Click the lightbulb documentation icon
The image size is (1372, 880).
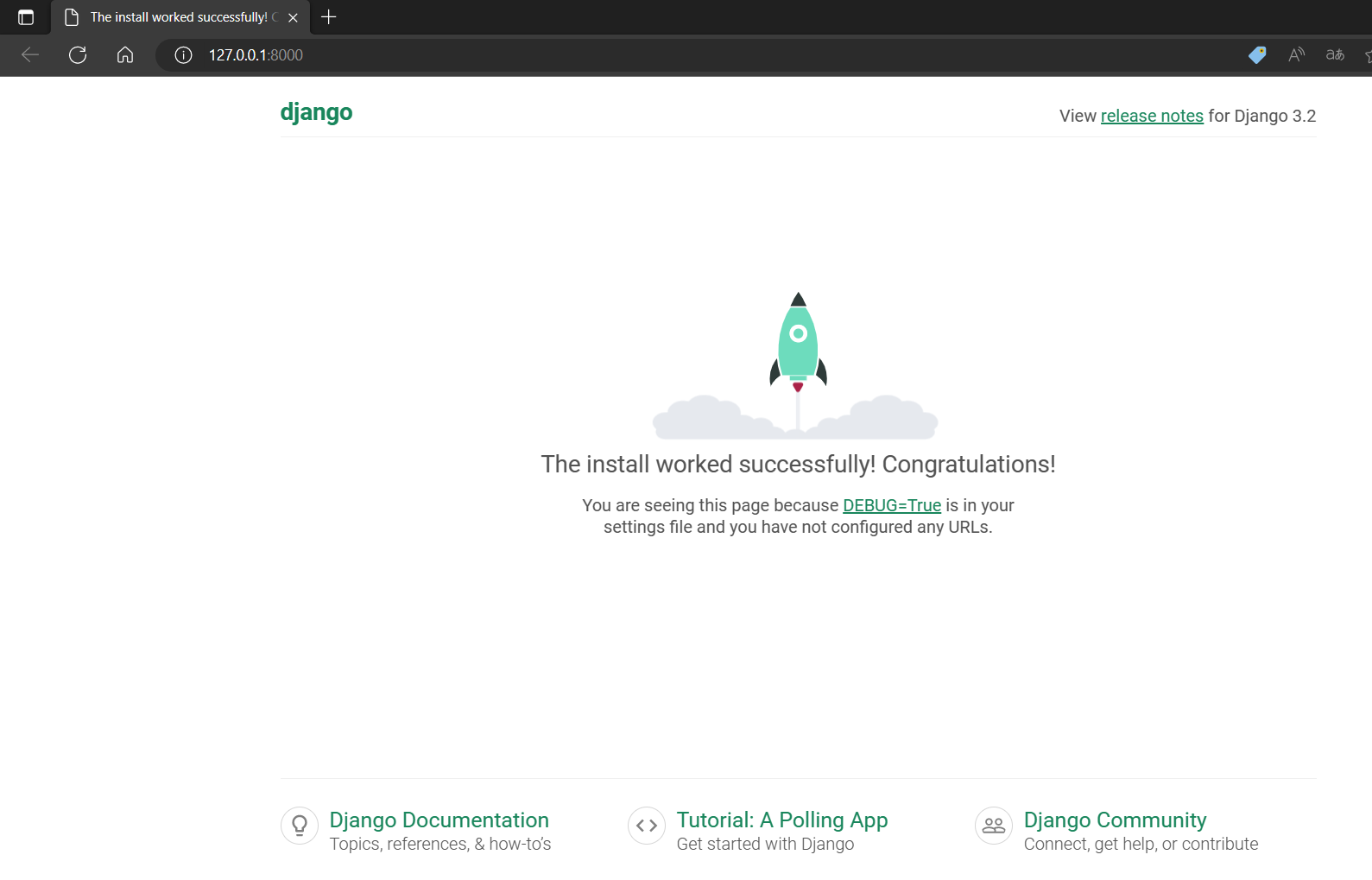coord(300,826)
